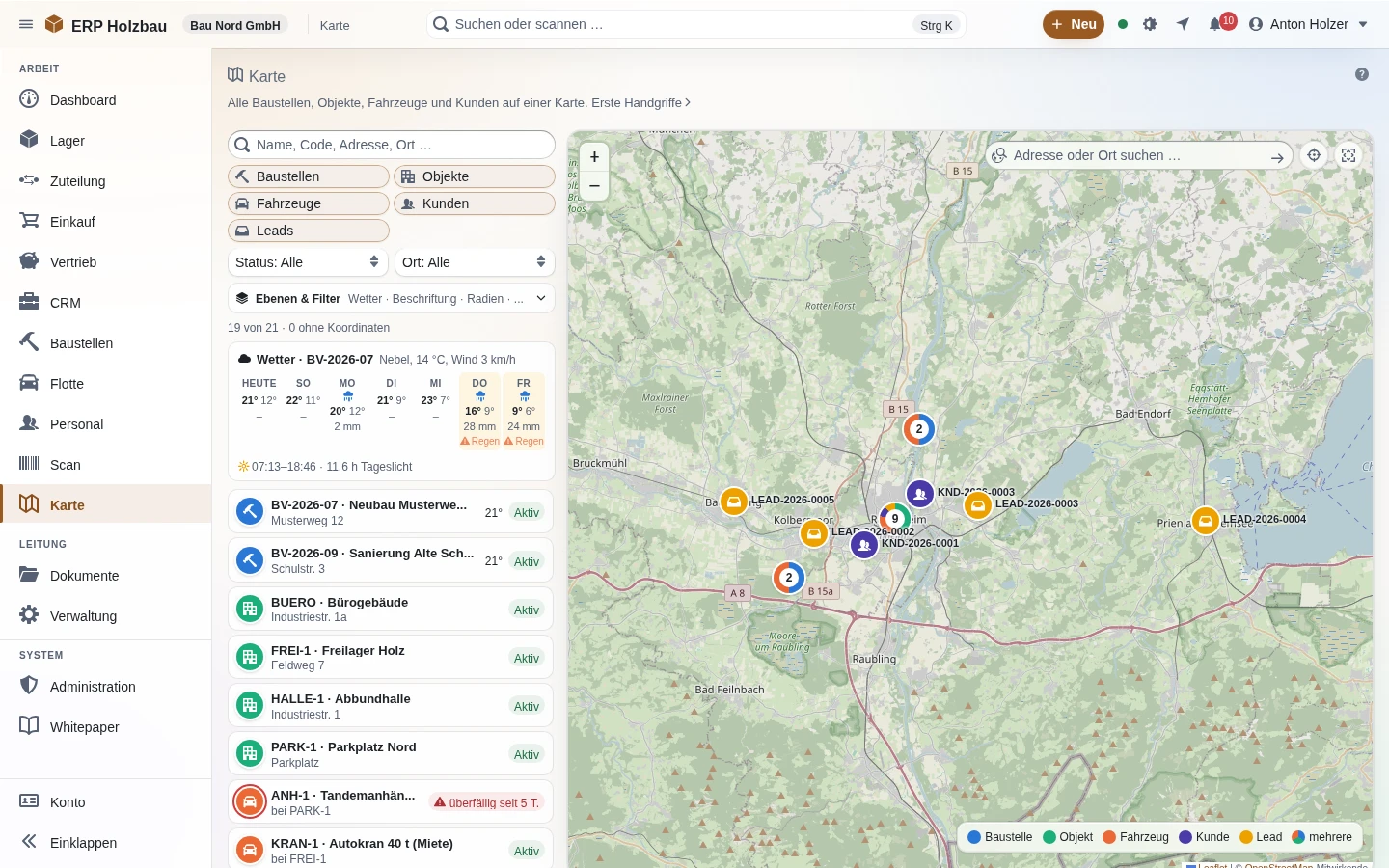Open the Ort: Alle dropdown
Image resolution: width=1389 pixels, height=868 pixels.
475,262
